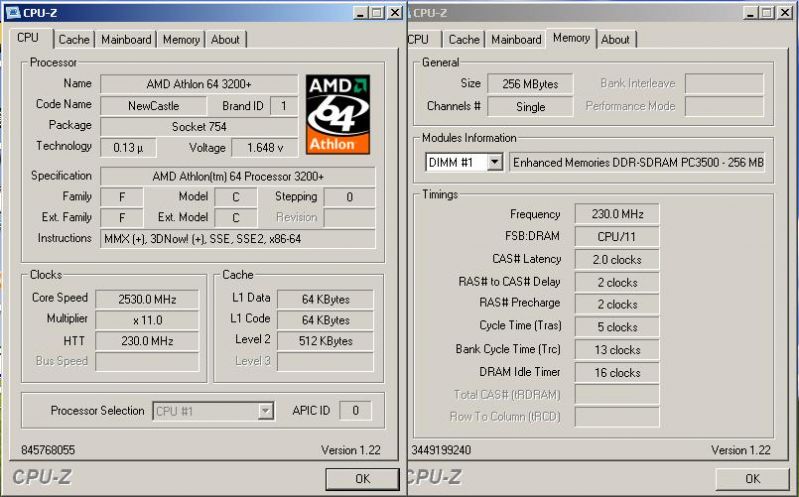799x497 pixels.
Task: Minimize the right CPU-Z window
Action: (x=751, y=13)
